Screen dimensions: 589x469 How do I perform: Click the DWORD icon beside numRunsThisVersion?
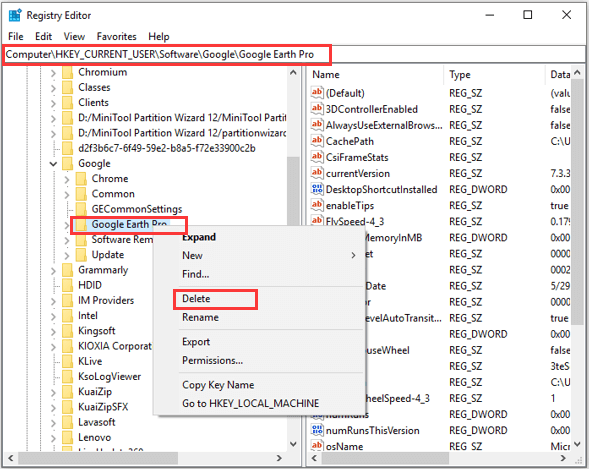point(317,430)
